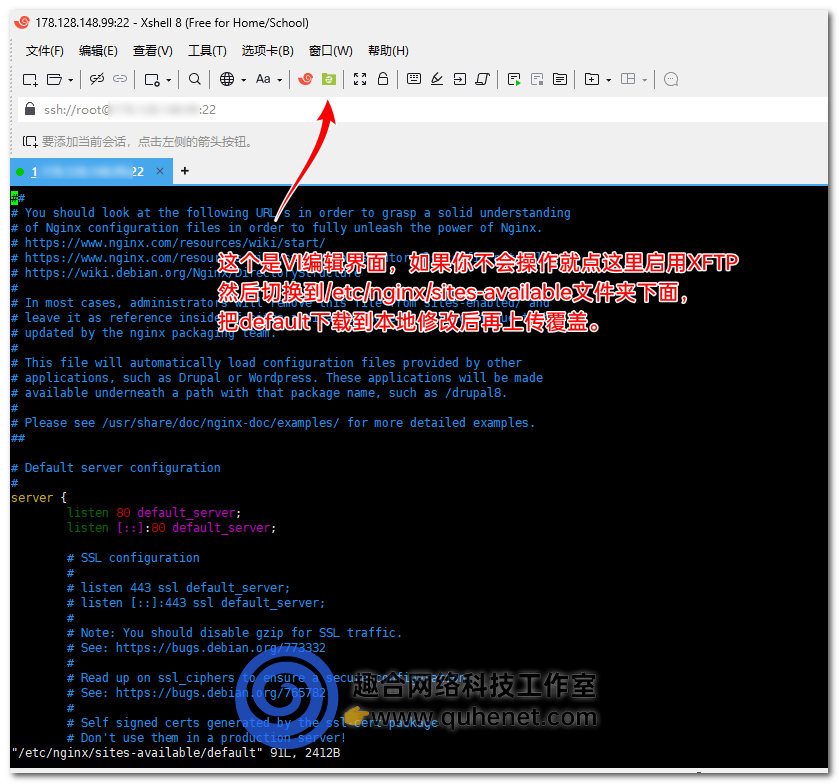Expand the New tab group dropdown arrow
839x784 pixels.
pos(608,80)
